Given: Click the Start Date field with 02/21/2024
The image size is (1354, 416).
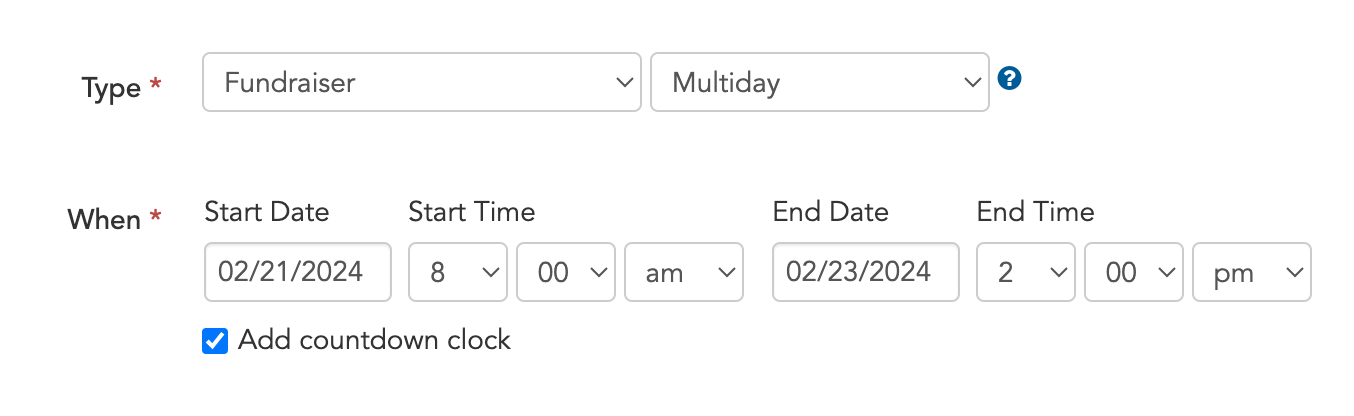Looking at the screenshot, I should pyautogui.click(x=297, y=272).
